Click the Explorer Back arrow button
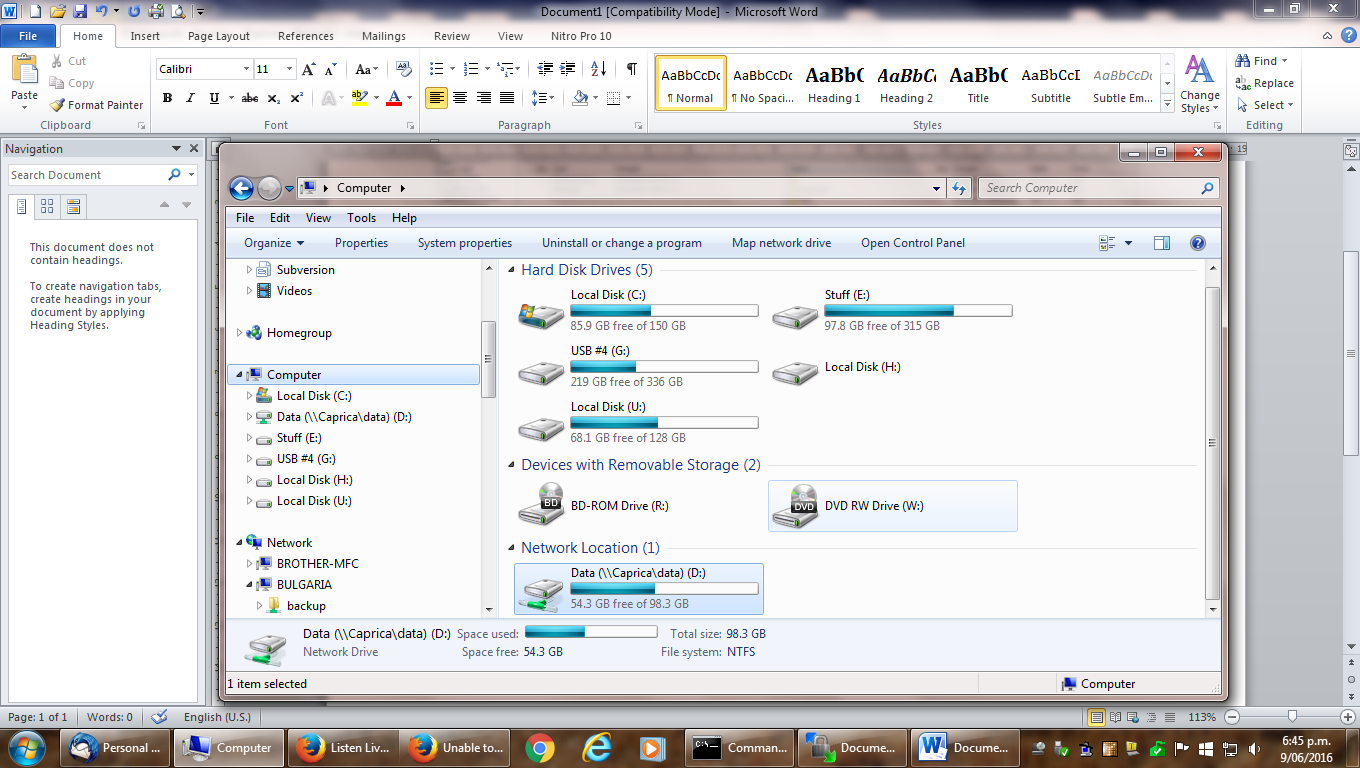The width and height of the screenshot is (1360, 768). (x=241, y=188)
